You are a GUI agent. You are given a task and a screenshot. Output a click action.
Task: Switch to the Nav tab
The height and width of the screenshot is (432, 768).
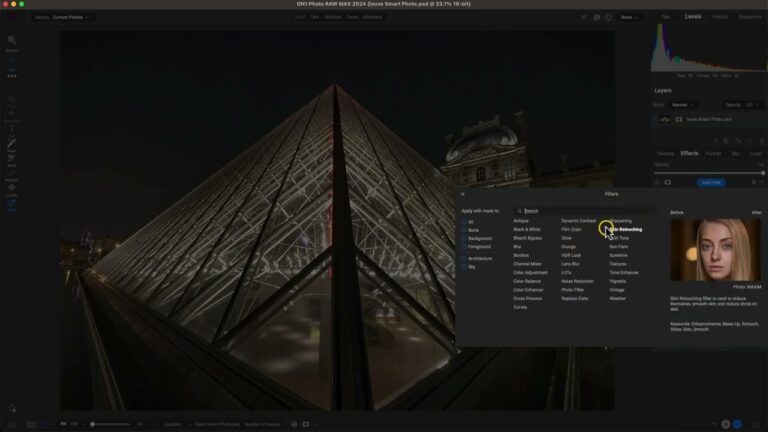666,17
